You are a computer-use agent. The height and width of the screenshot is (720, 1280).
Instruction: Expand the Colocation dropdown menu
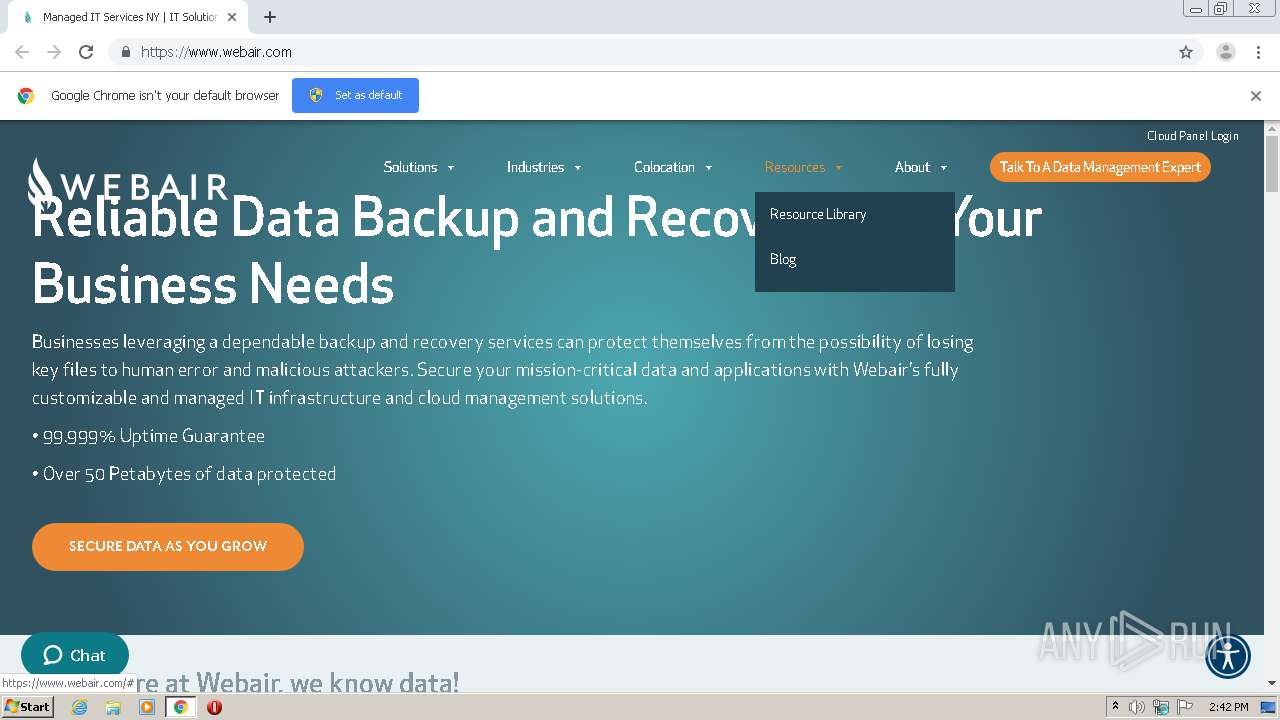click(673, 167)
